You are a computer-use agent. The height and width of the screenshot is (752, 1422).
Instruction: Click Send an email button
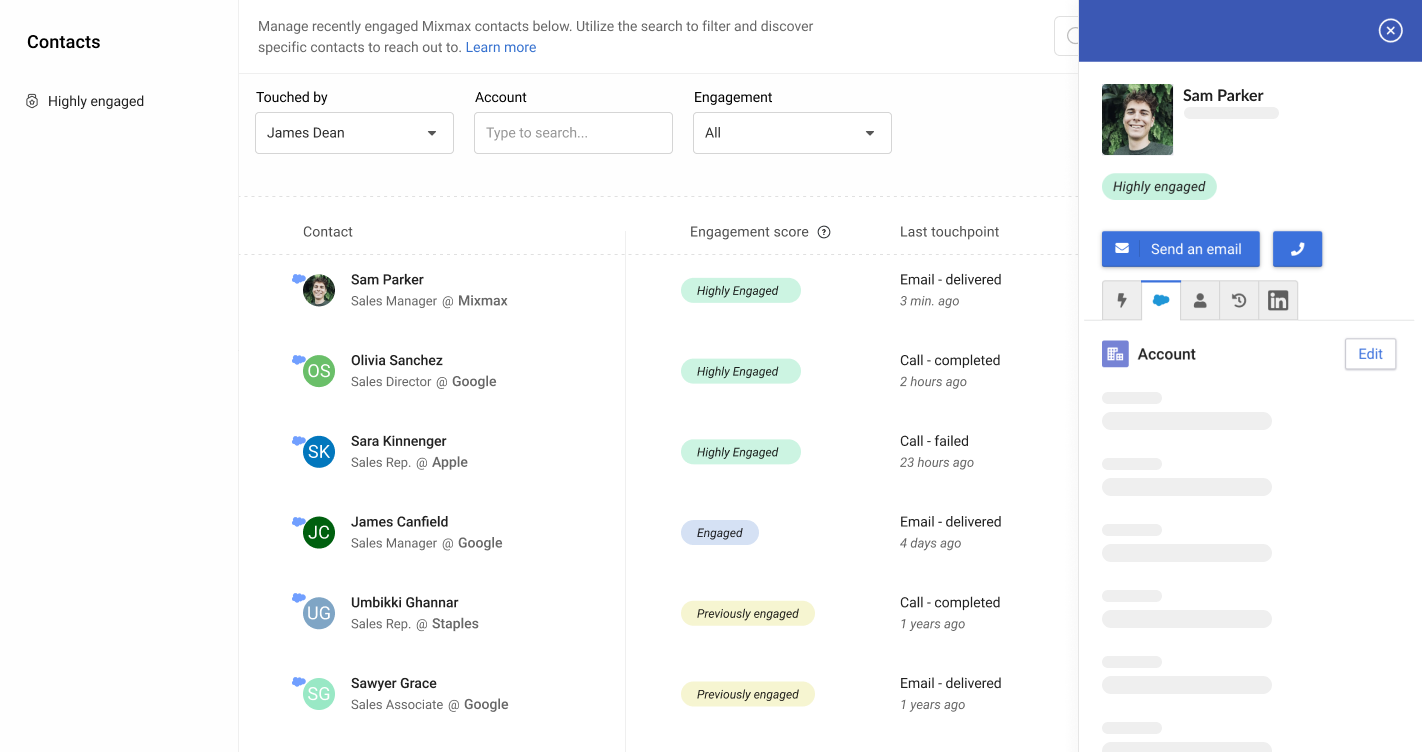point(1181,249)
